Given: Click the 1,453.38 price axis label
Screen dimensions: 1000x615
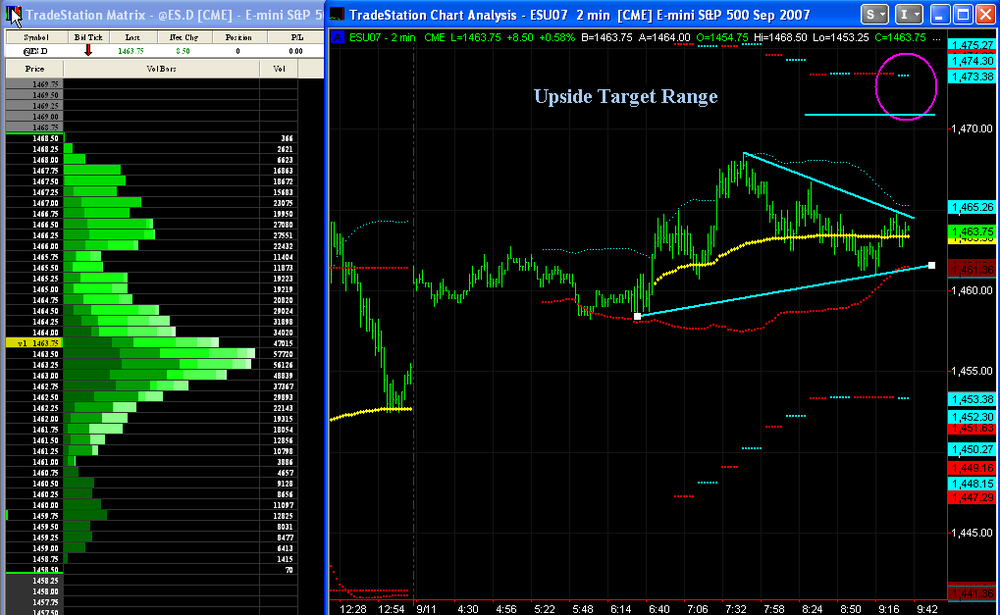Looking at the screenshot, I should (972, 399).
